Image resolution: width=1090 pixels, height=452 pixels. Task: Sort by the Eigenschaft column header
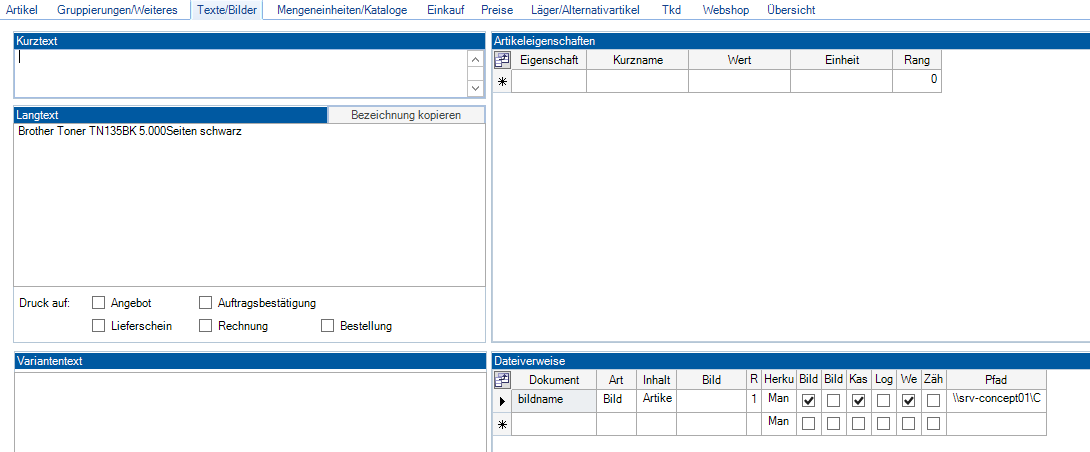(549, 60)
